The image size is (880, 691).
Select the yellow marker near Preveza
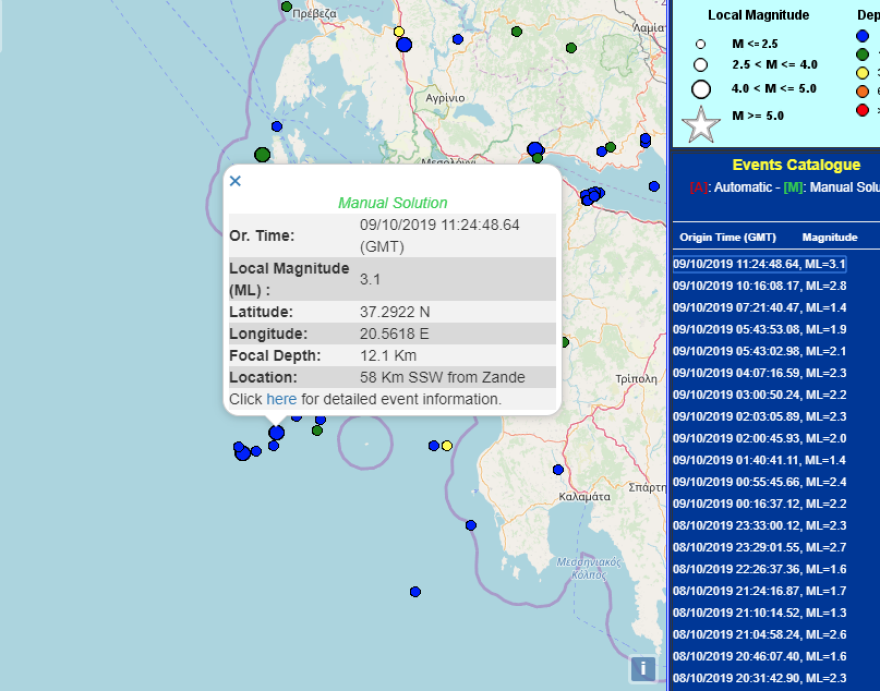click(399, 31)
